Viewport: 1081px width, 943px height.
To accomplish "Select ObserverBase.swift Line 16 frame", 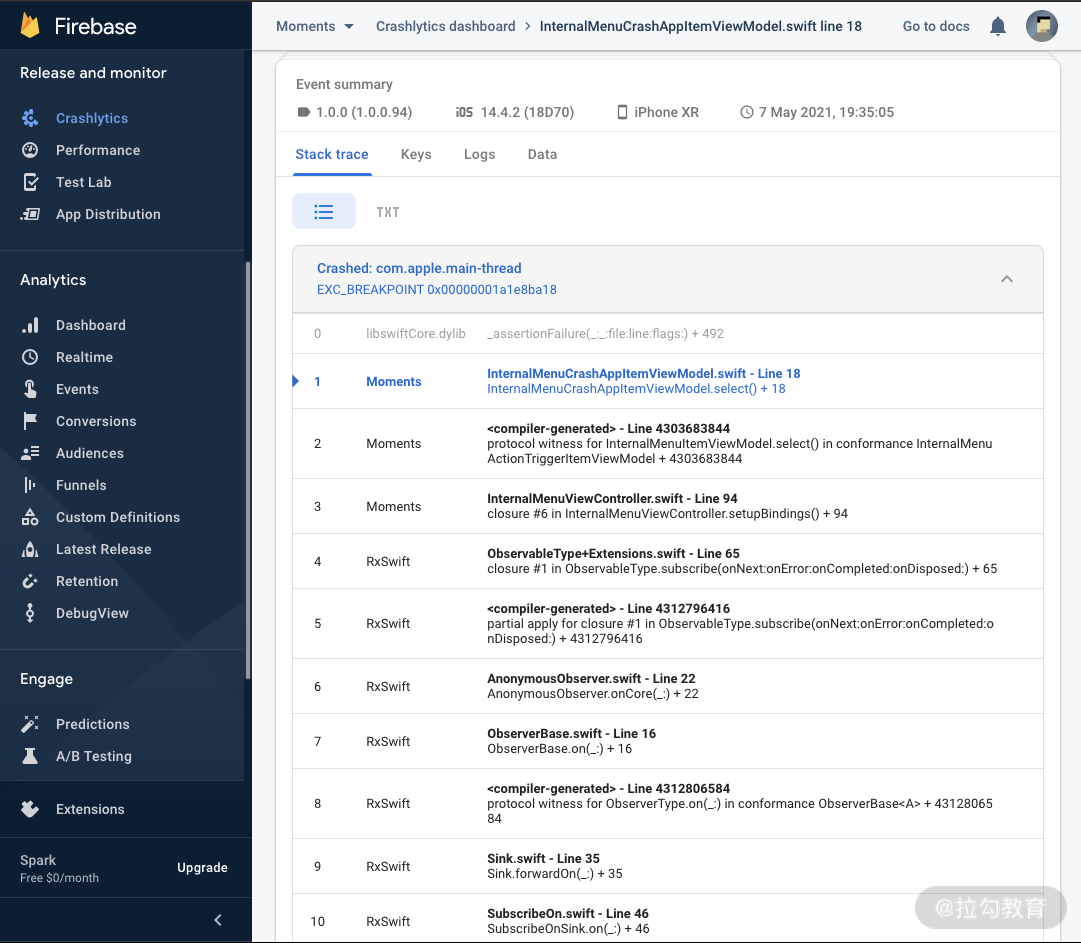I will tap(667, 741).
